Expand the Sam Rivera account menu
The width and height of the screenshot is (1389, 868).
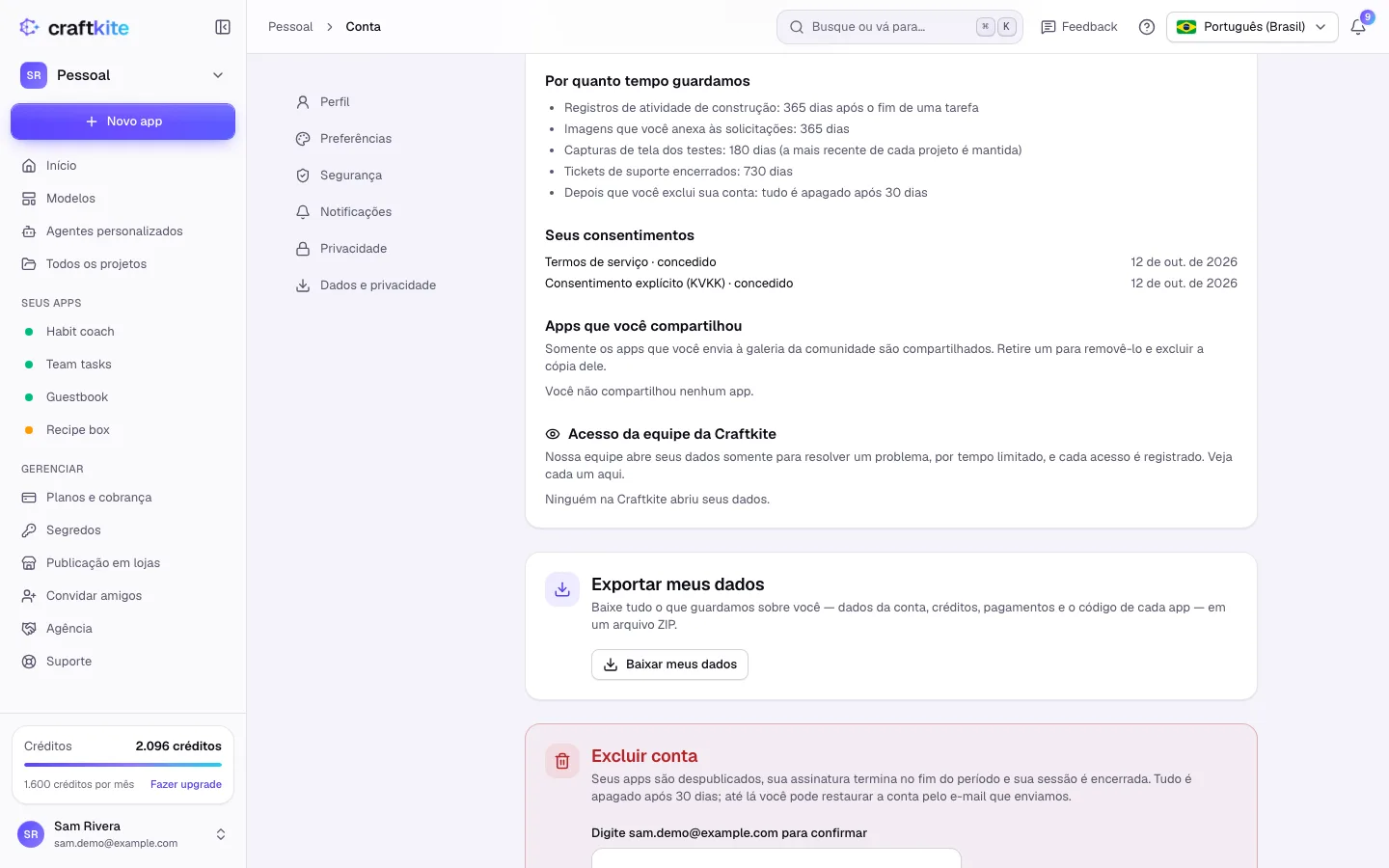[123, 834]
